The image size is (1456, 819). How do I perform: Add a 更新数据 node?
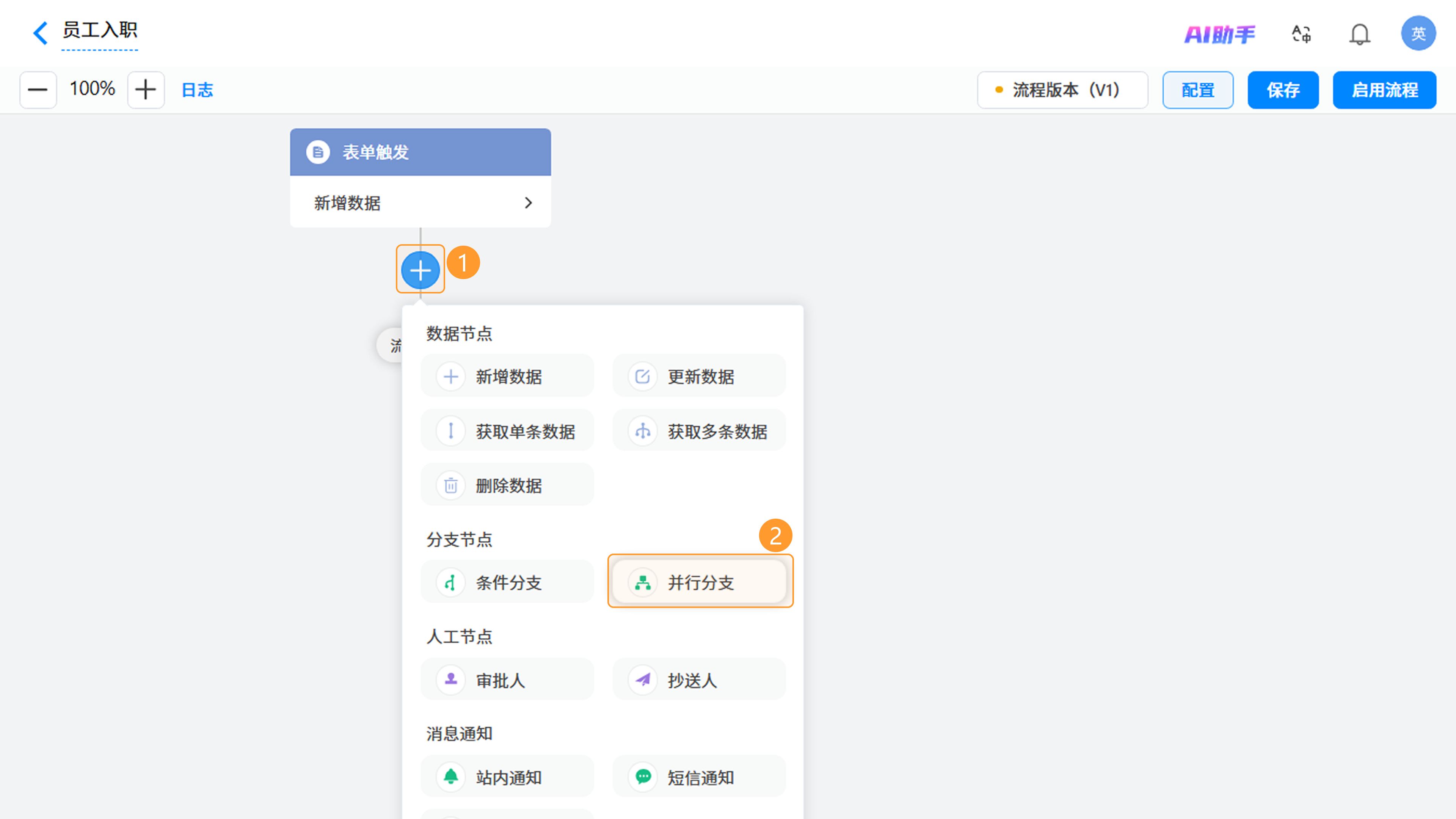click(698, 376)
